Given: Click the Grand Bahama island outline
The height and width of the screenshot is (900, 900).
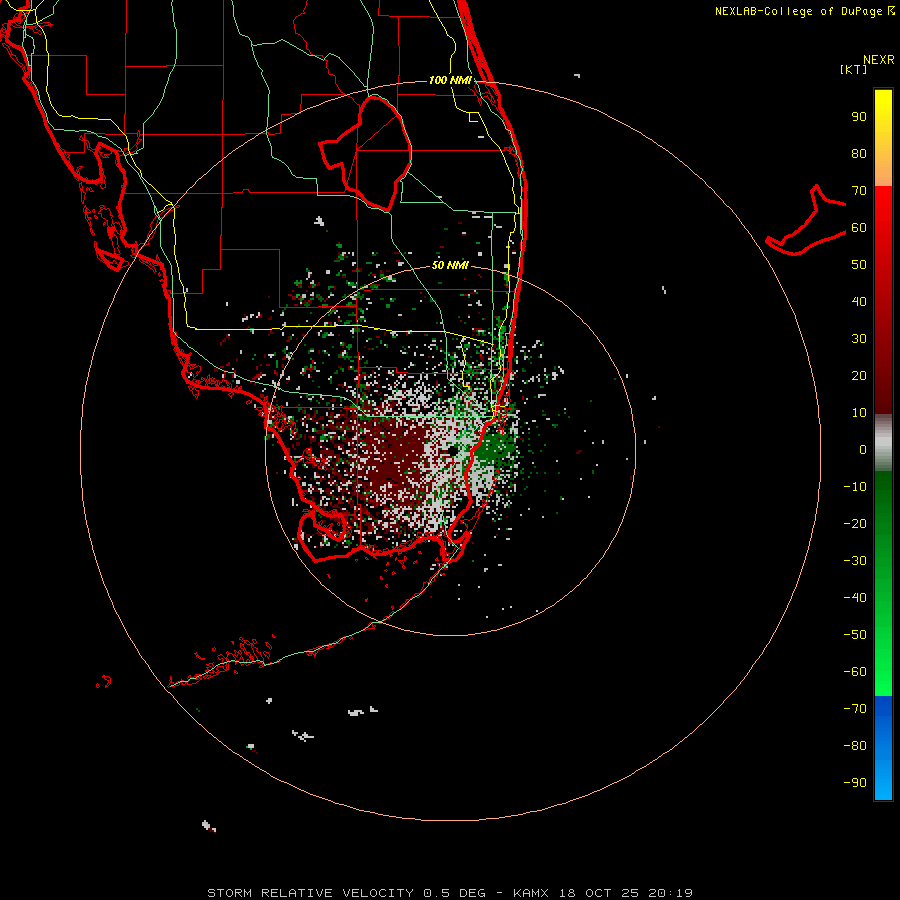Looking at the screenshot, I should pos(806,221).
